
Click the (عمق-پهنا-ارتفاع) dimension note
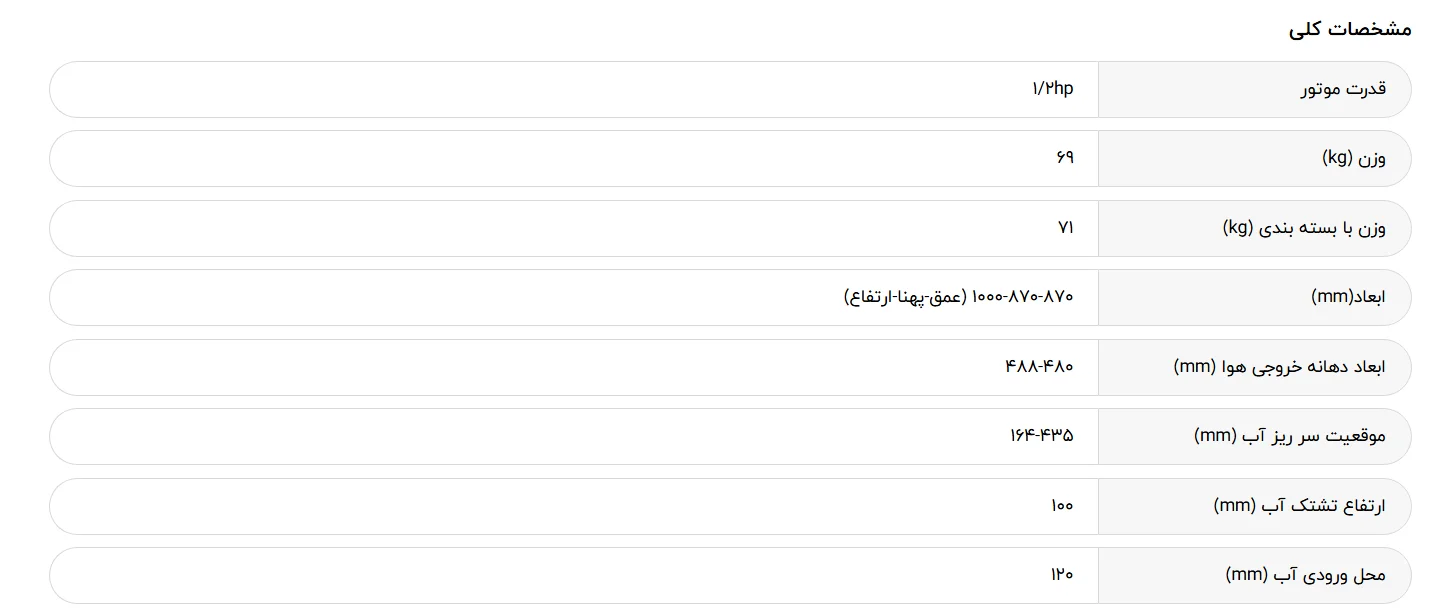(905, 297)
